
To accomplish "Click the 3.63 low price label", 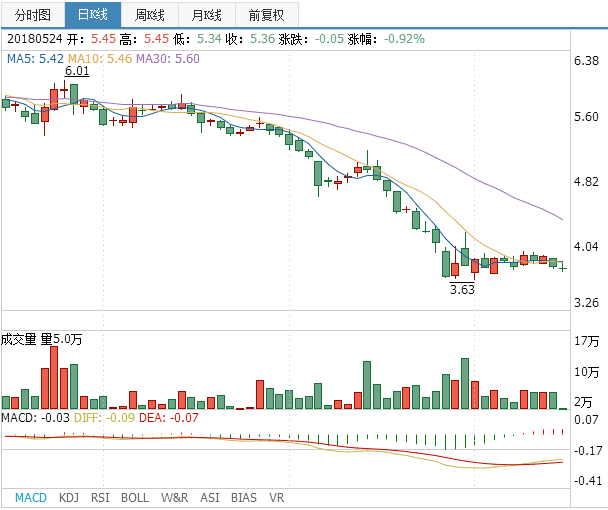I will coord(462,289).
